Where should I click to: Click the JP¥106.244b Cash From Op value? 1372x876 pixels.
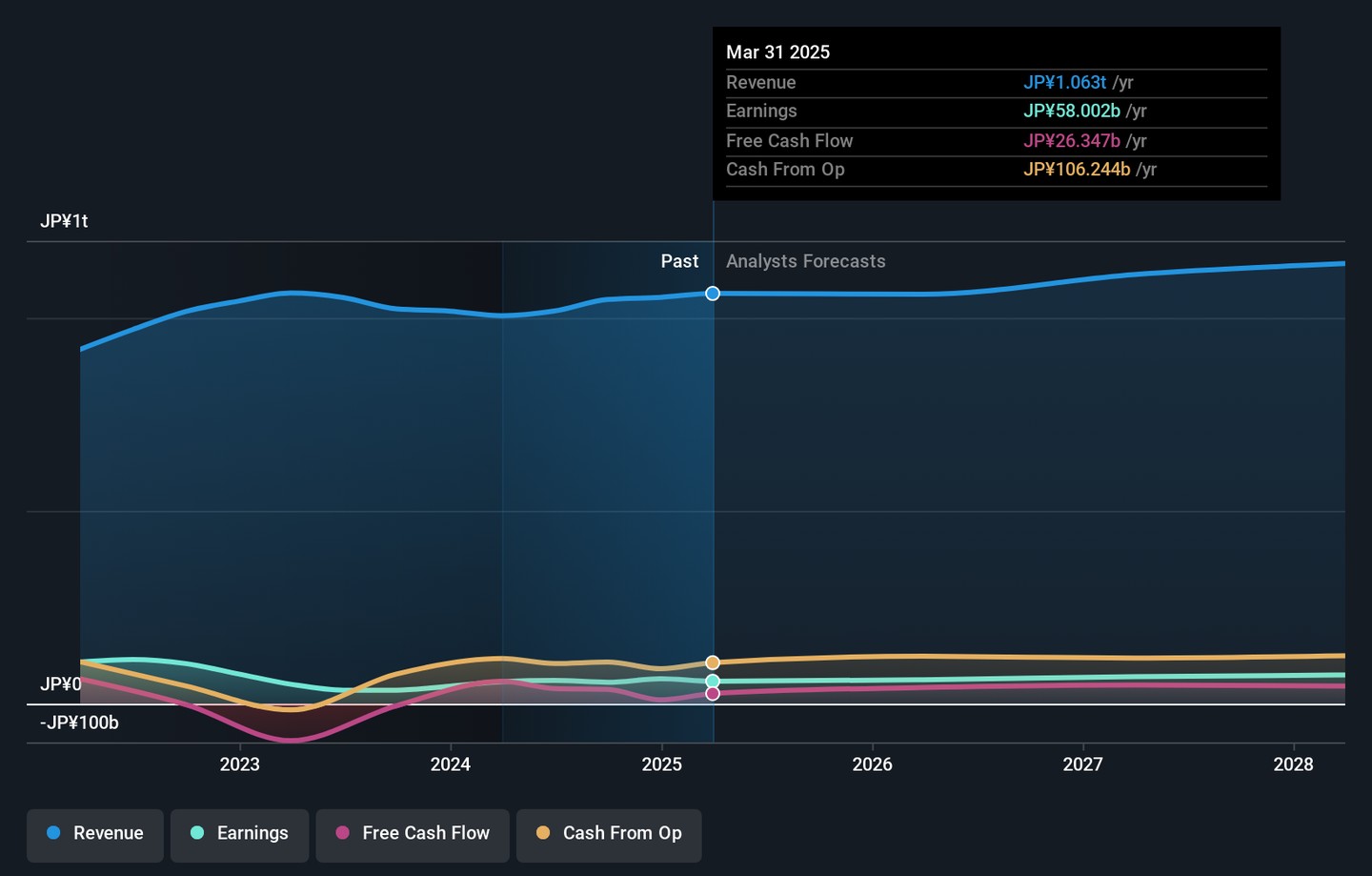[x=1077, y=170]
